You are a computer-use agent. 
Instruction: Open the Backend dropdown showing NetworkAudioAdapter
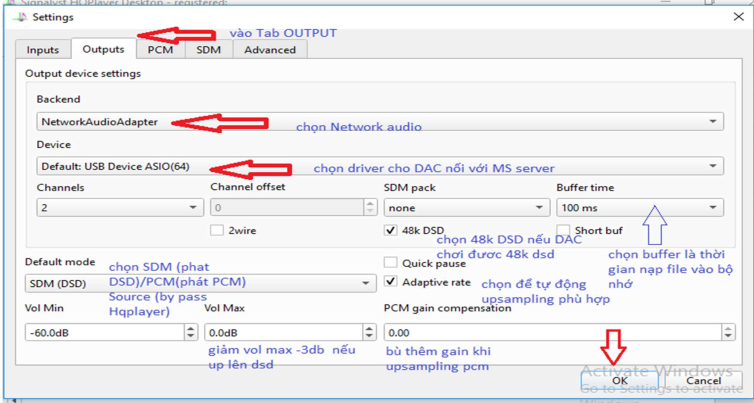click(x=380, y=122)
